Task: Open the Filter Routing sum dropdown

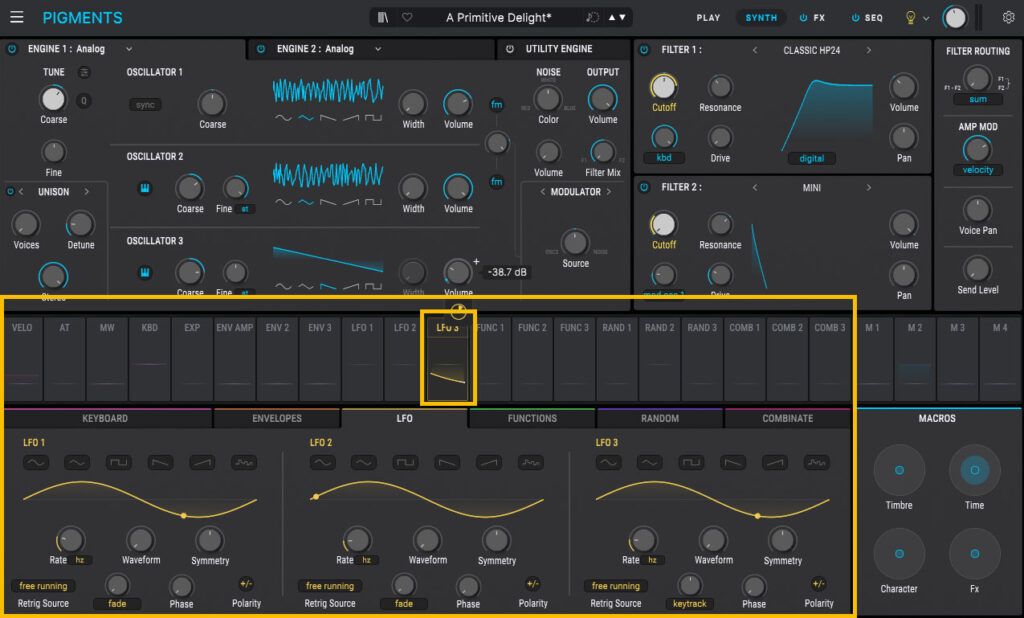Action: 978,99
